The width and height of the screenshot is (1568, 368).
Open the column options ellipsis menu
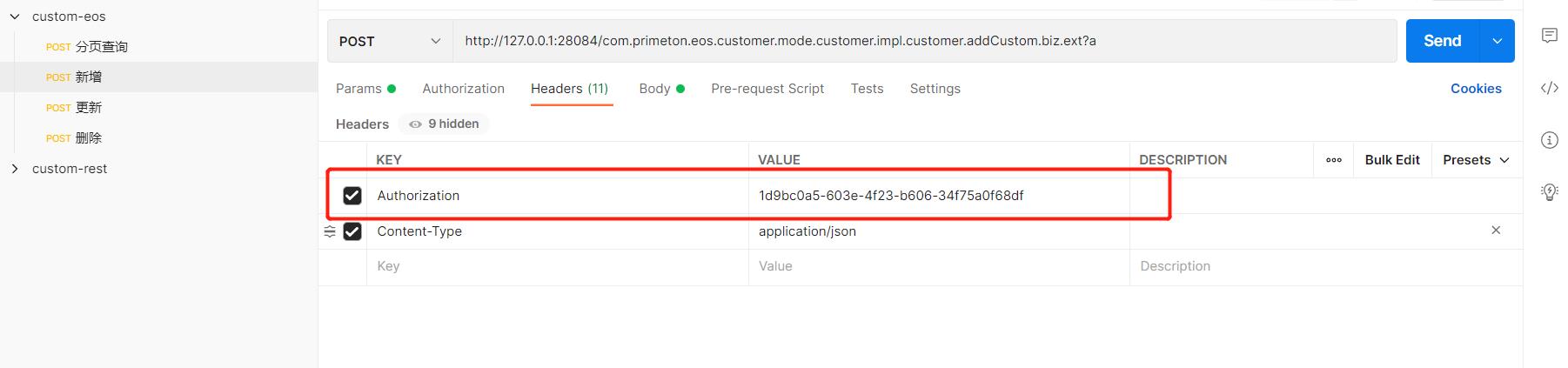1333,160
